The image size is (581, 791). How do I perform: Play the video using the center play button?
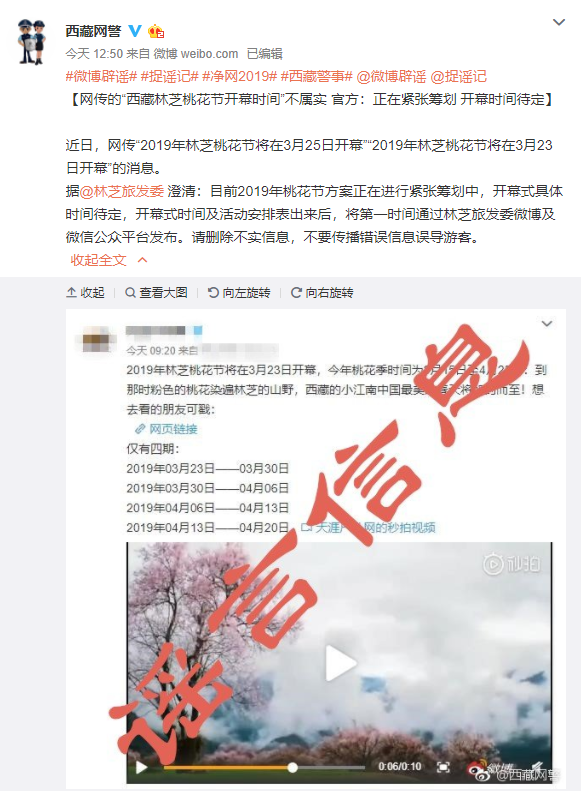(339, 663)
